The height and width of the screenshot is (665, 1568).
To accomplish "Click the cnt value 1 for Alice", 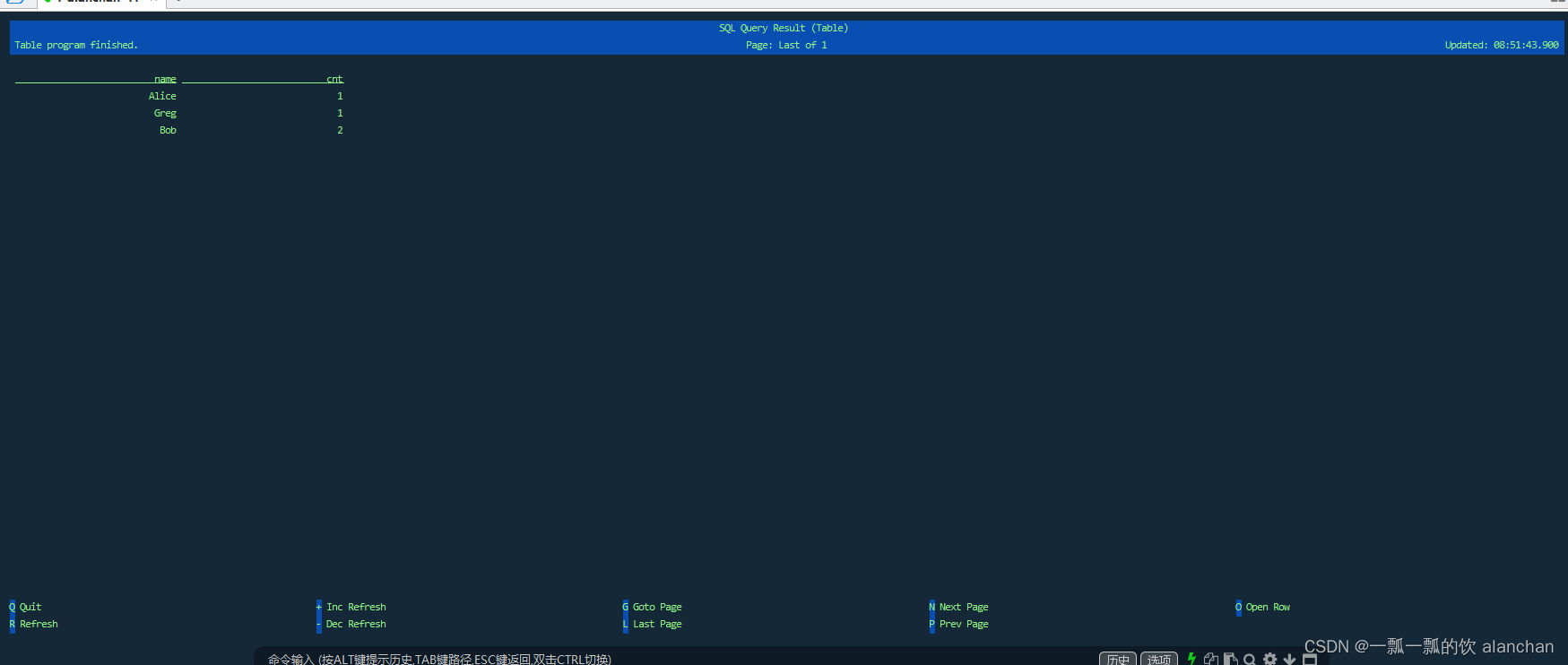I will [340, 96].
